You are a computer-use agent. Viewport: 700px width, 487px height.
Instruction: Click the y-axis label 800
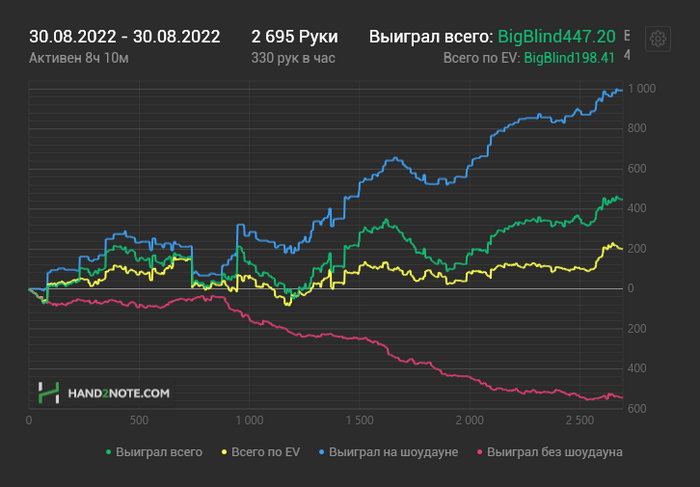[x=637, y=129]
